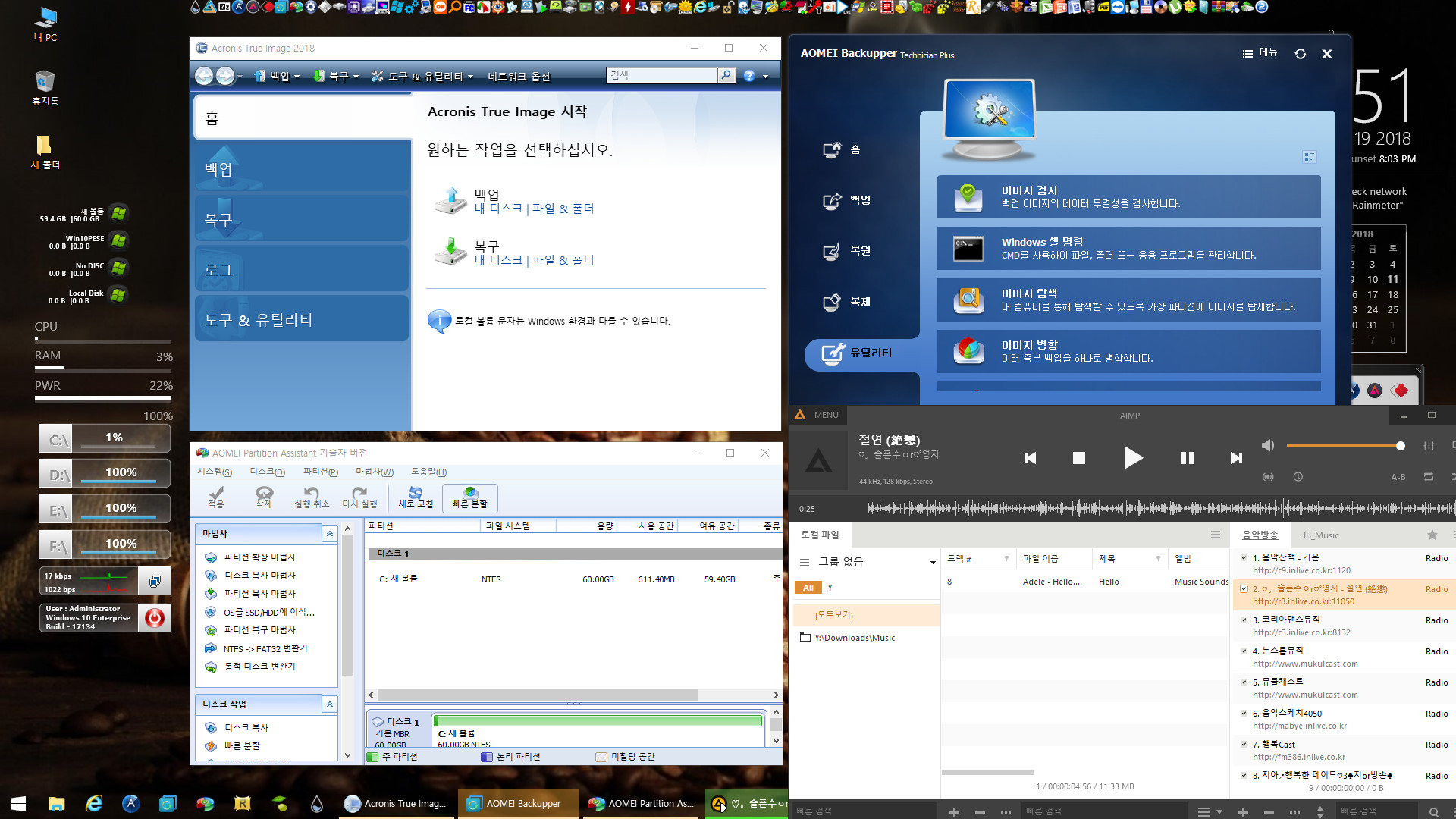Collapse the 마법사 panel
Image resolution: width=1456 pixels, height=819 pixels.
pyautogui.click(x=330, y=534)
